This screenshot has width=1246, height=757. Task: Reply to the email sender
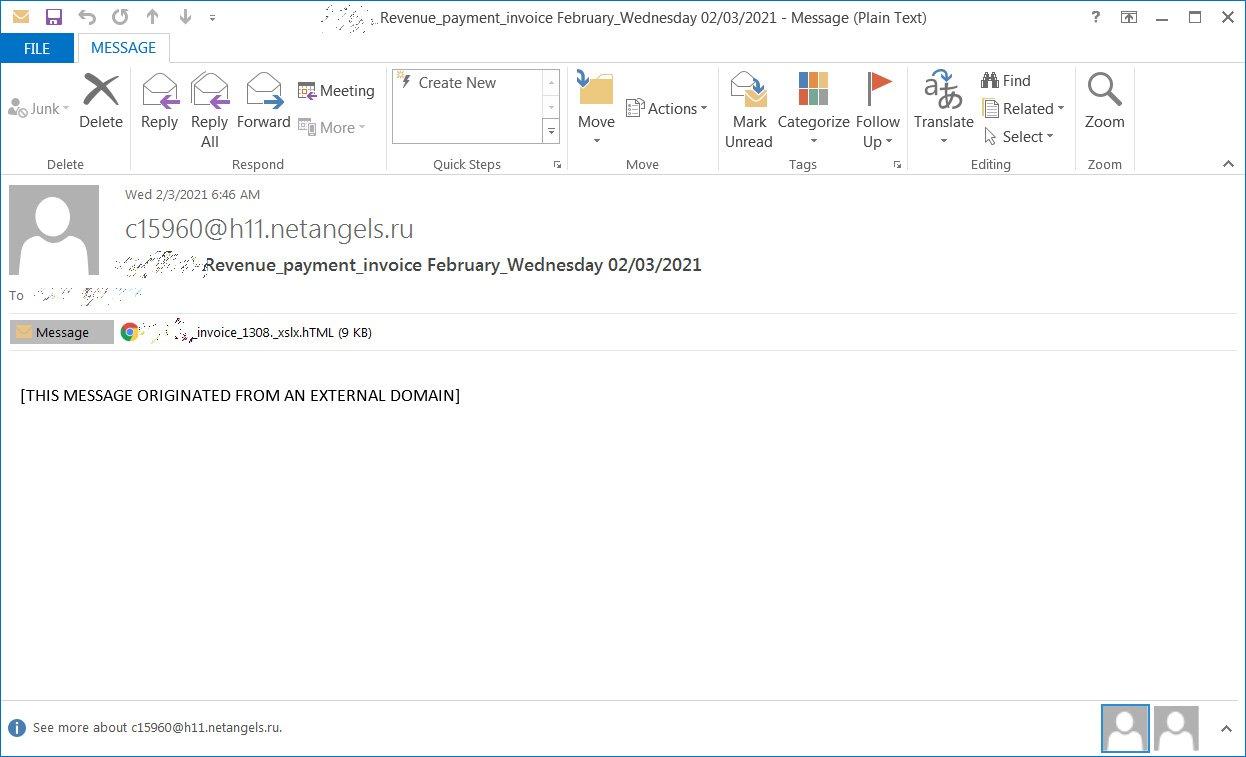[x=159, y=101]
